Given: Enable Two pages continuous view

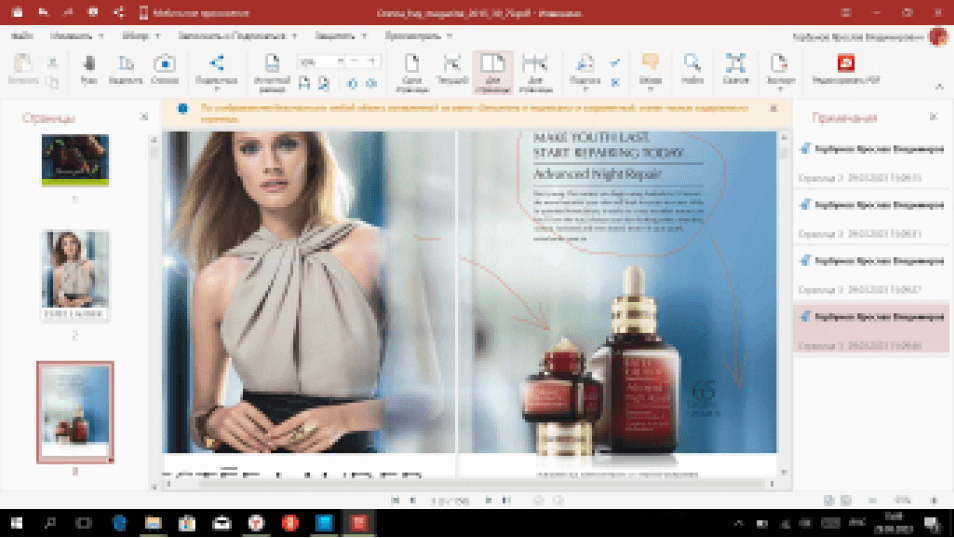Looking at the screenshot, I should [x=535, y=72].
